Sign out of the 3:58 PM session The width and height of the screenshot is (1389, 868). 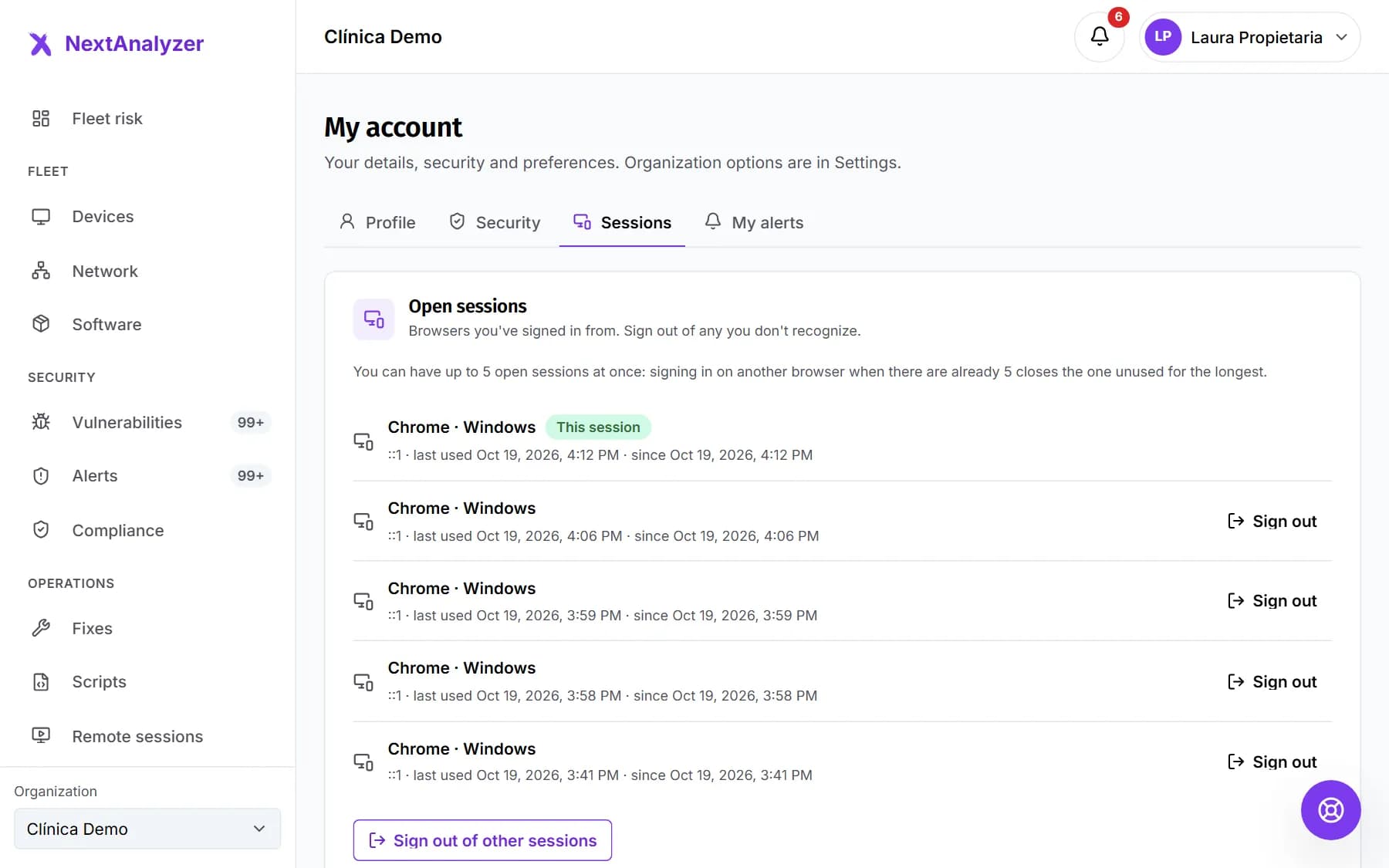tap(1272, 681)
